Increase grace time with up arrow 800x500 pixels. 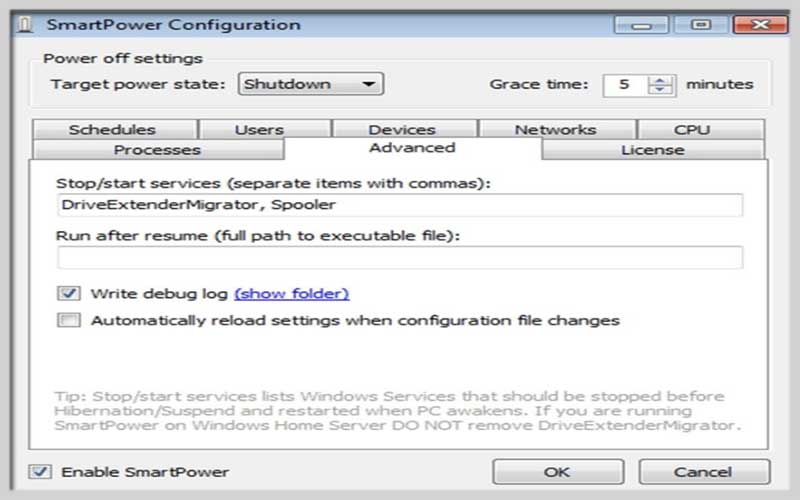[660, 80]
